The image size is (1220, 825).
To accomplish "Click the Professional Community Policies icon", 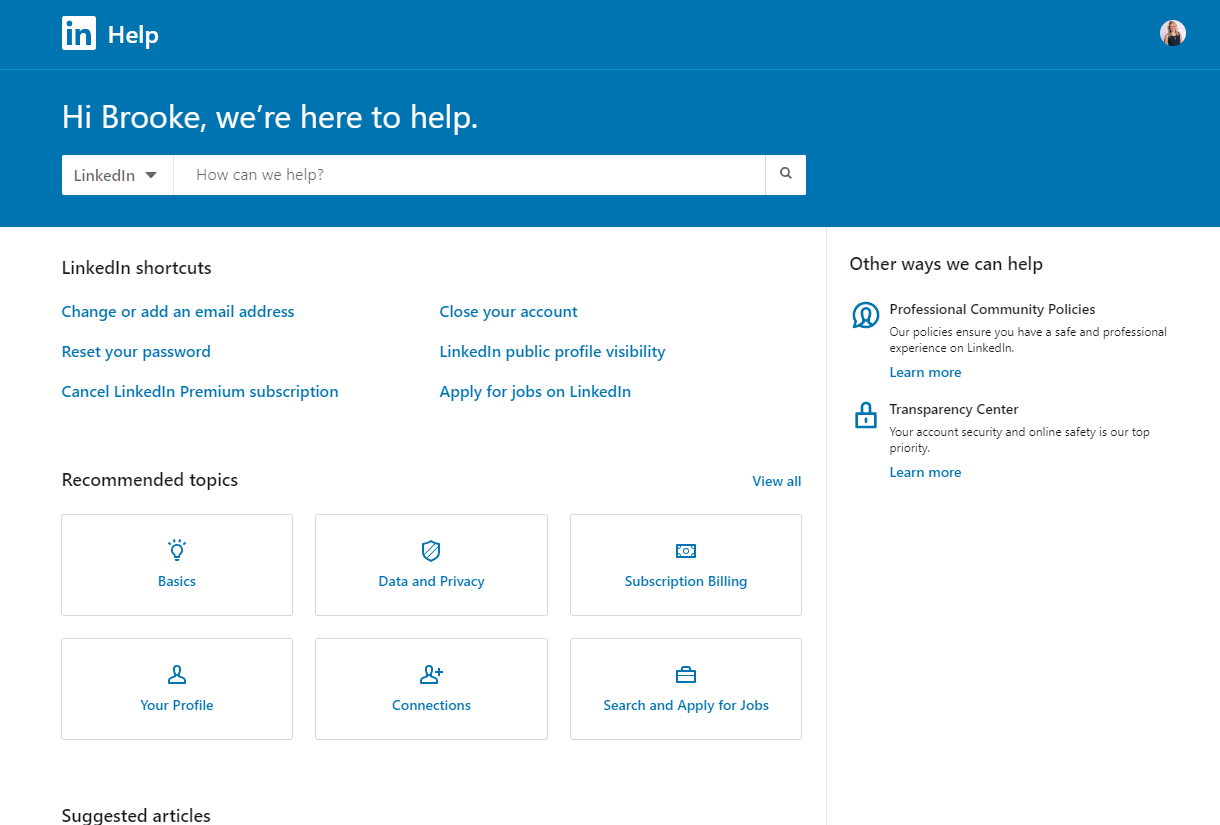I will [x=865, y=314].
